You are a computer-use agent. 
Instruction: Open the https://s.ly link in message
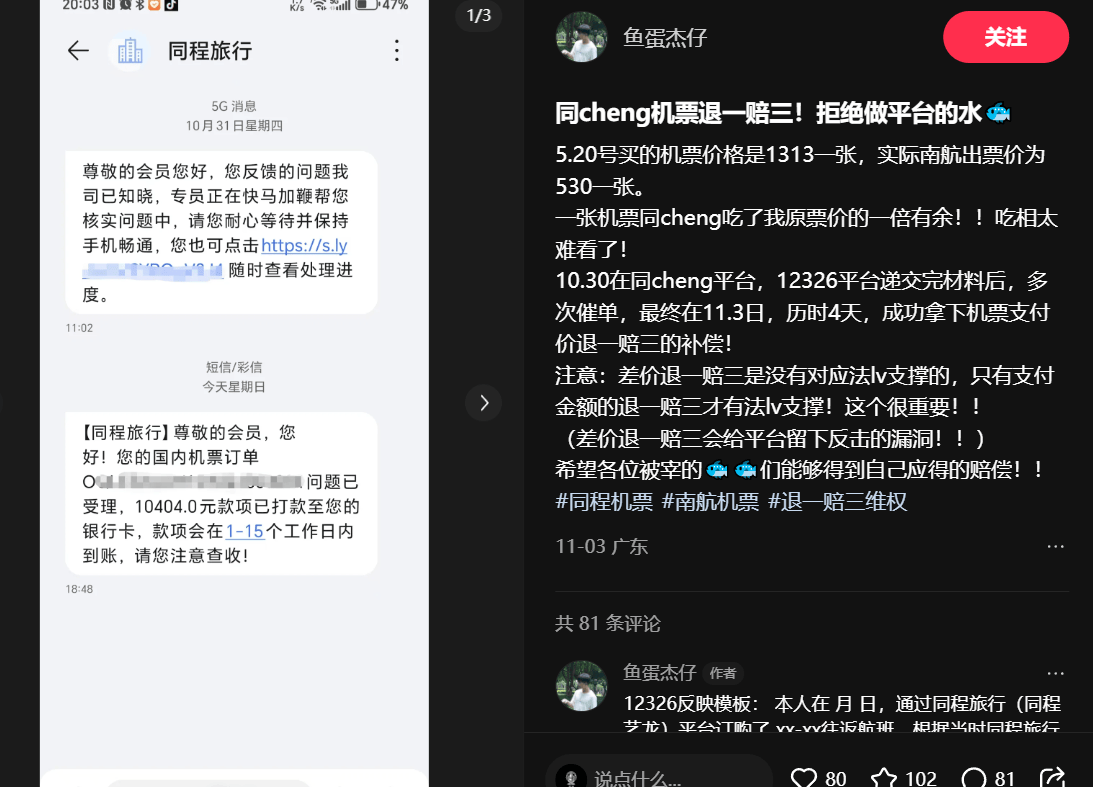point(304,245)
